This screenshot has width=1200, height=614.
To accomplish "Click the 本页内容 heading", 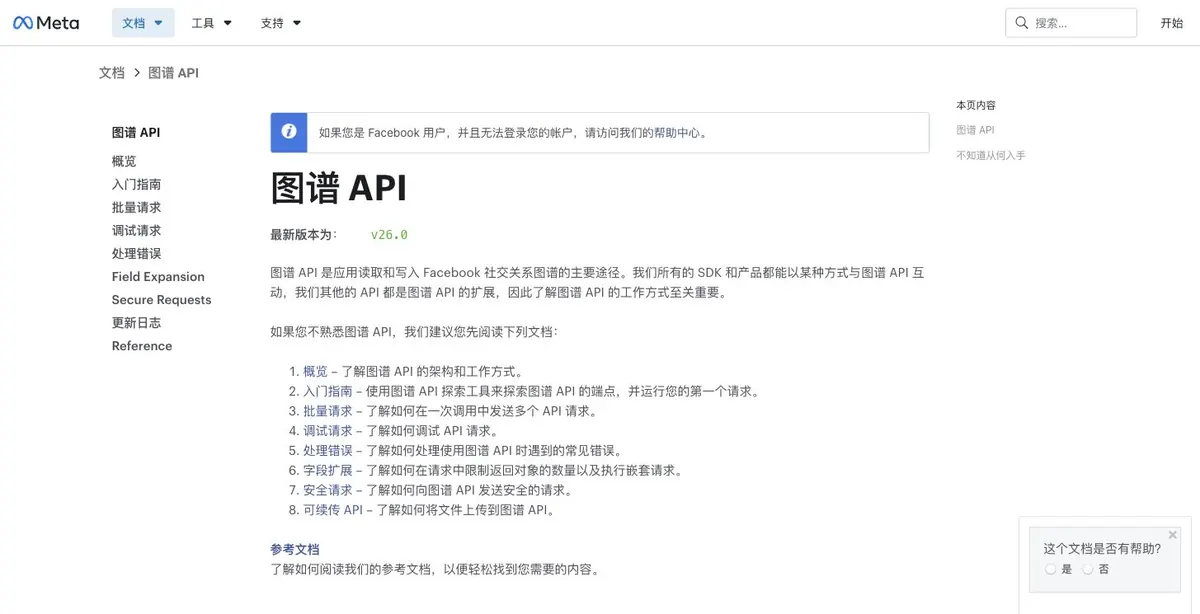I will coord(976,105).
